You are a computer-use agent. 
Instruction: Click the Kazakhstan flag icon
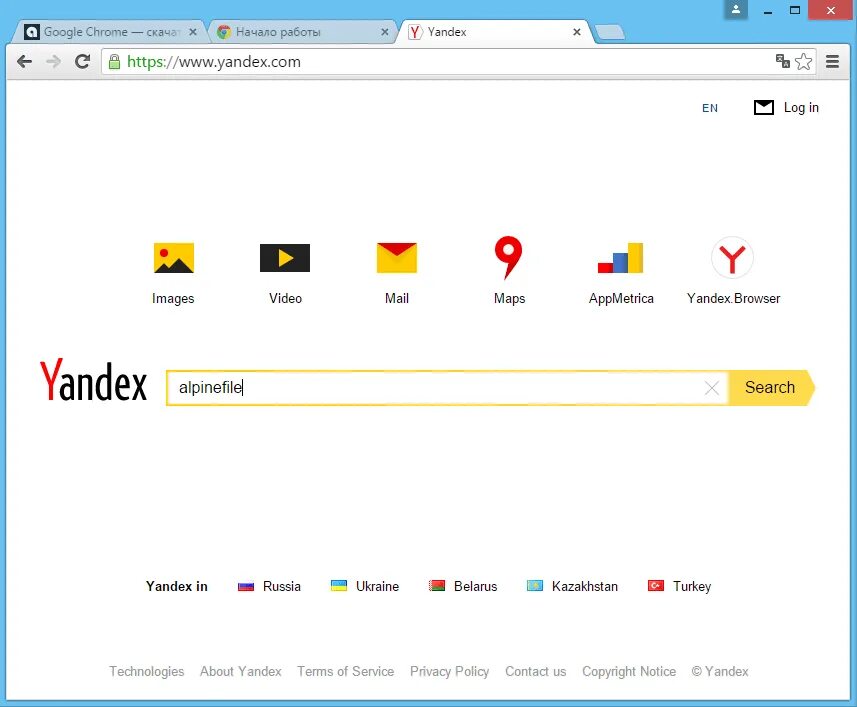[535, 586]
